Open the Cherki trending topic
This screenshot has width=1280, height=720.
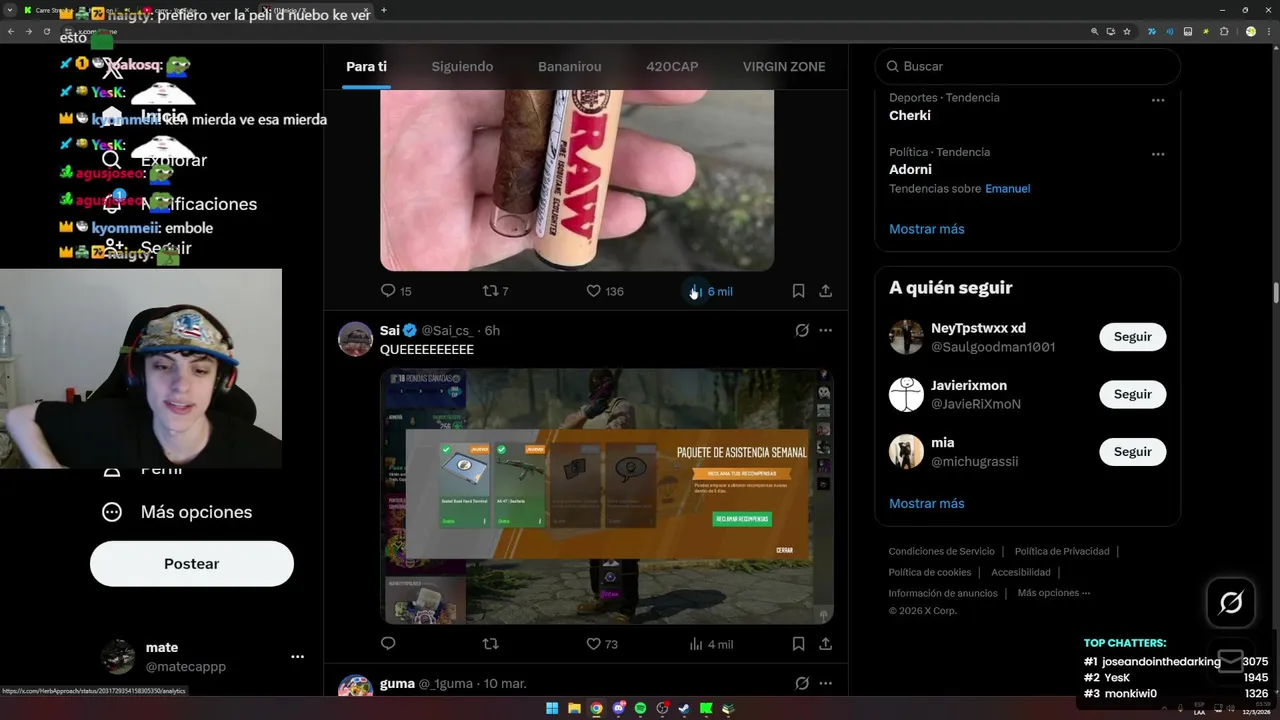coord(910,115)
